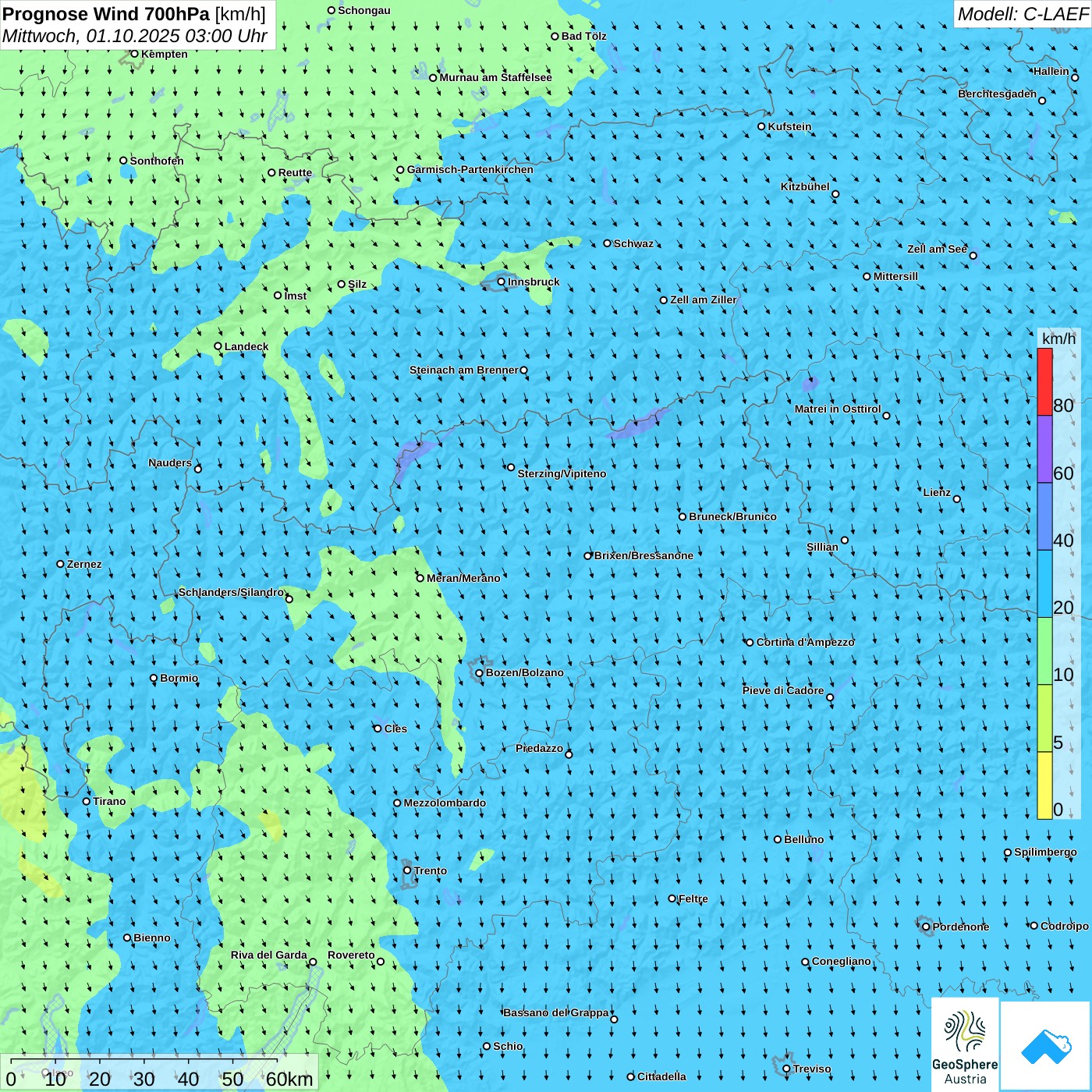Image resolution: width=1092 pixels, height=1092 pixels.
Task: Click the Bassano del Grappa label
Action: [556, 1012]
